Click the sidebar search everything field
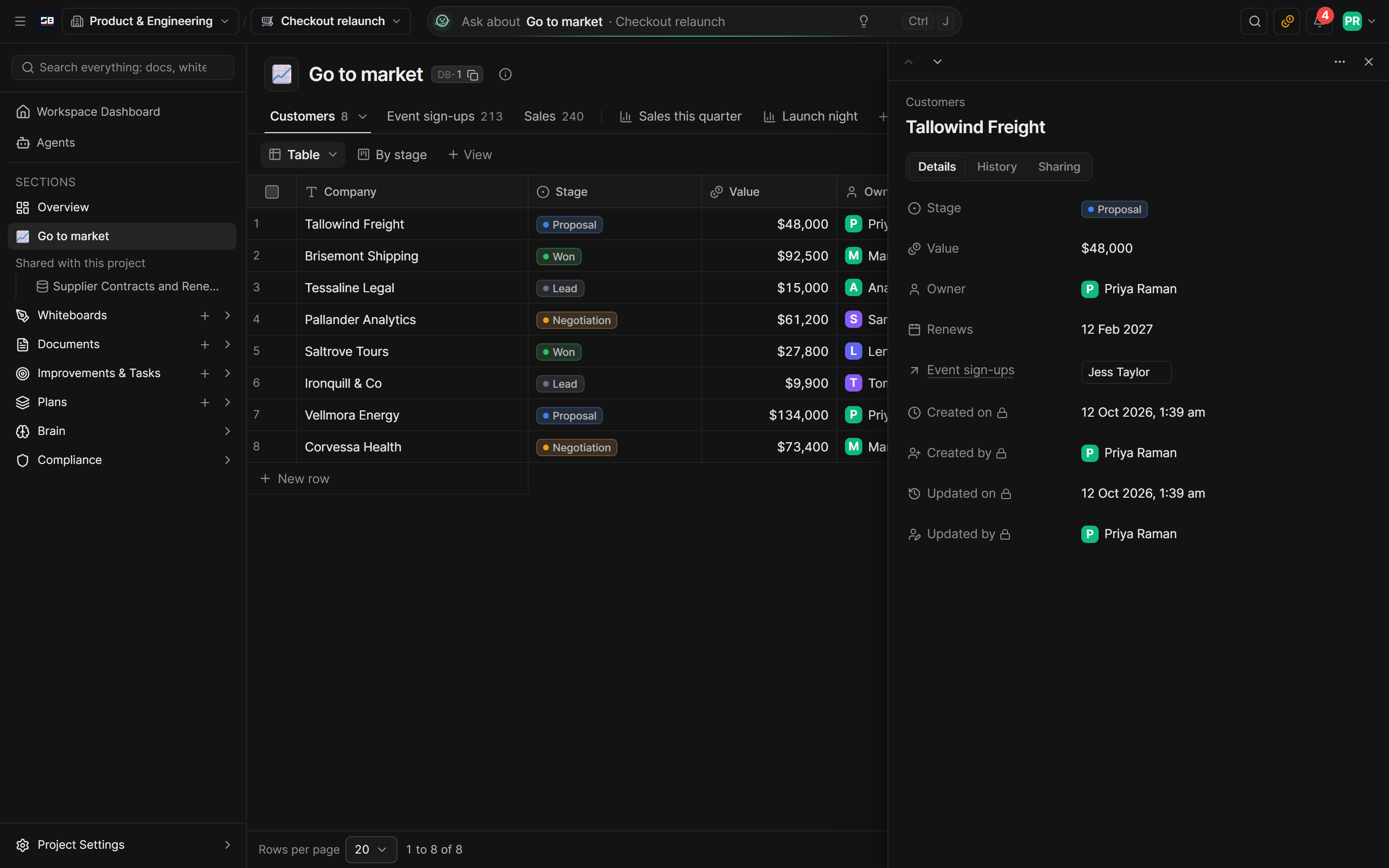Image resolution: width=1389 pixels, height=868 pixels. pos(123,67)
